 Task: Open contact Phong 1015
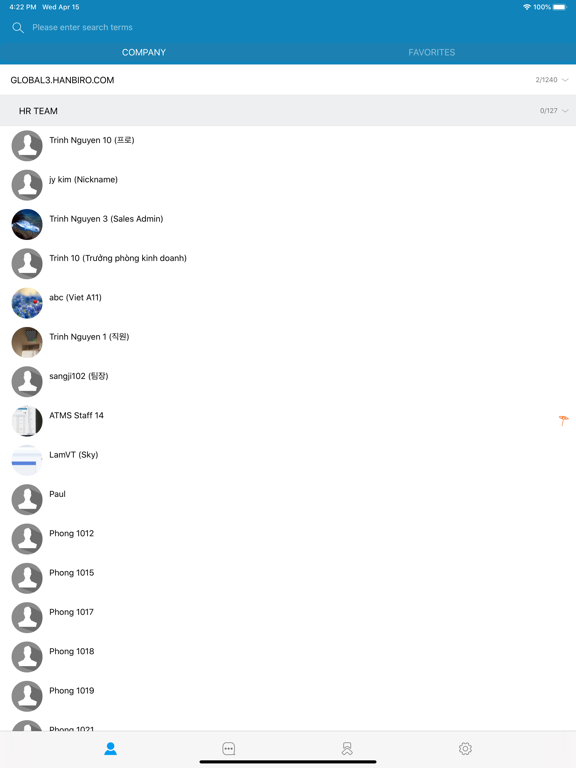288,578
